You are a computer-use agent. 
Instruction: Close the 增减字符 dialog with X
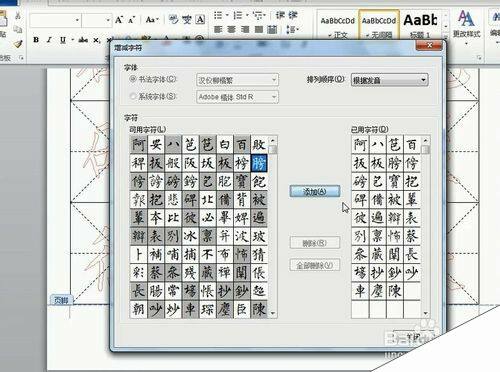(x=429, y=45)
